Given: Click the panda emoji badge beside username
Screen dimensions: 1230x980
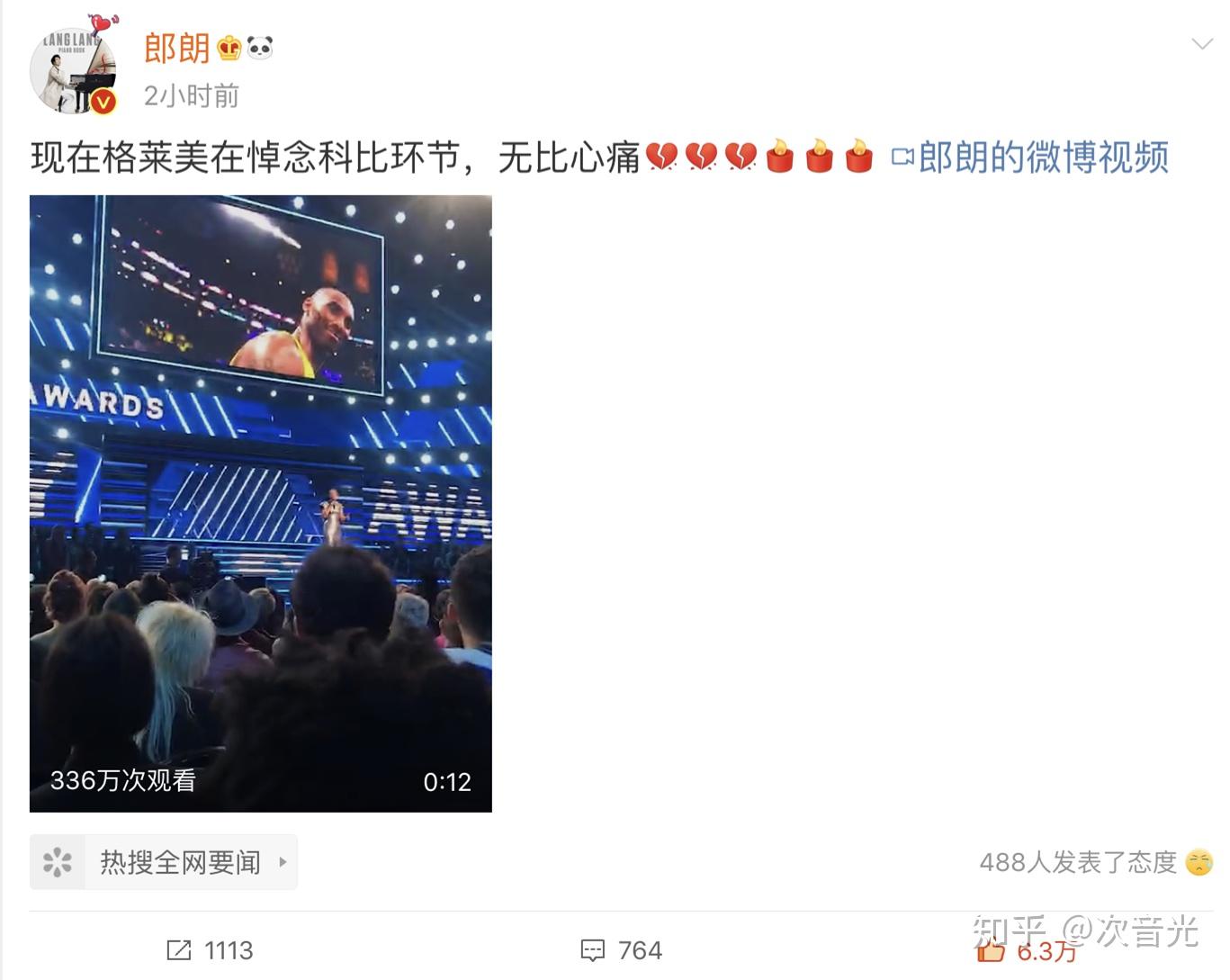Looking at the screenshot, I should tap(260, 47).
